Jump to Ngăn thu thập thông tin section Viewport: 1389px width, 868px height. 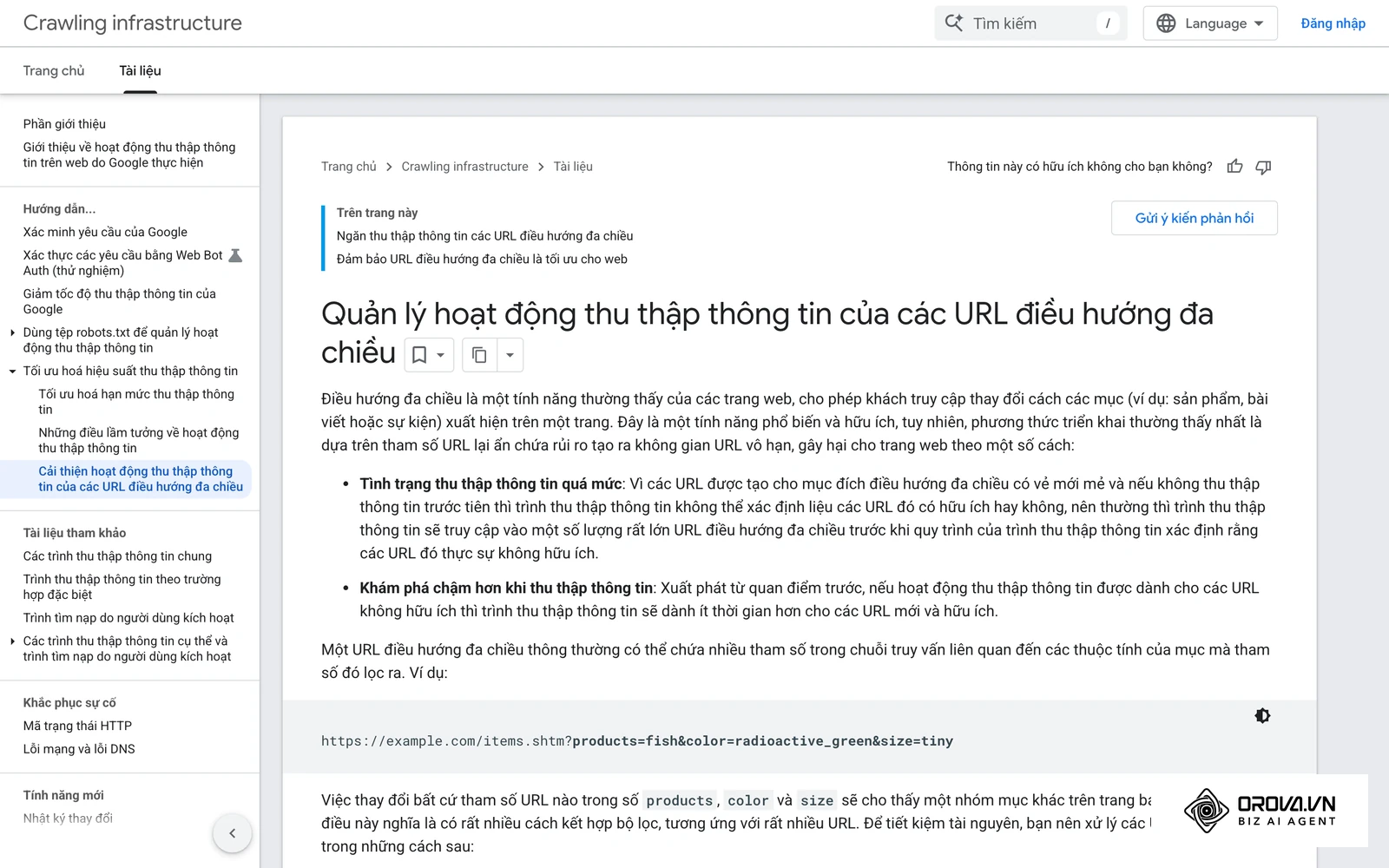(x=484, y=236)
